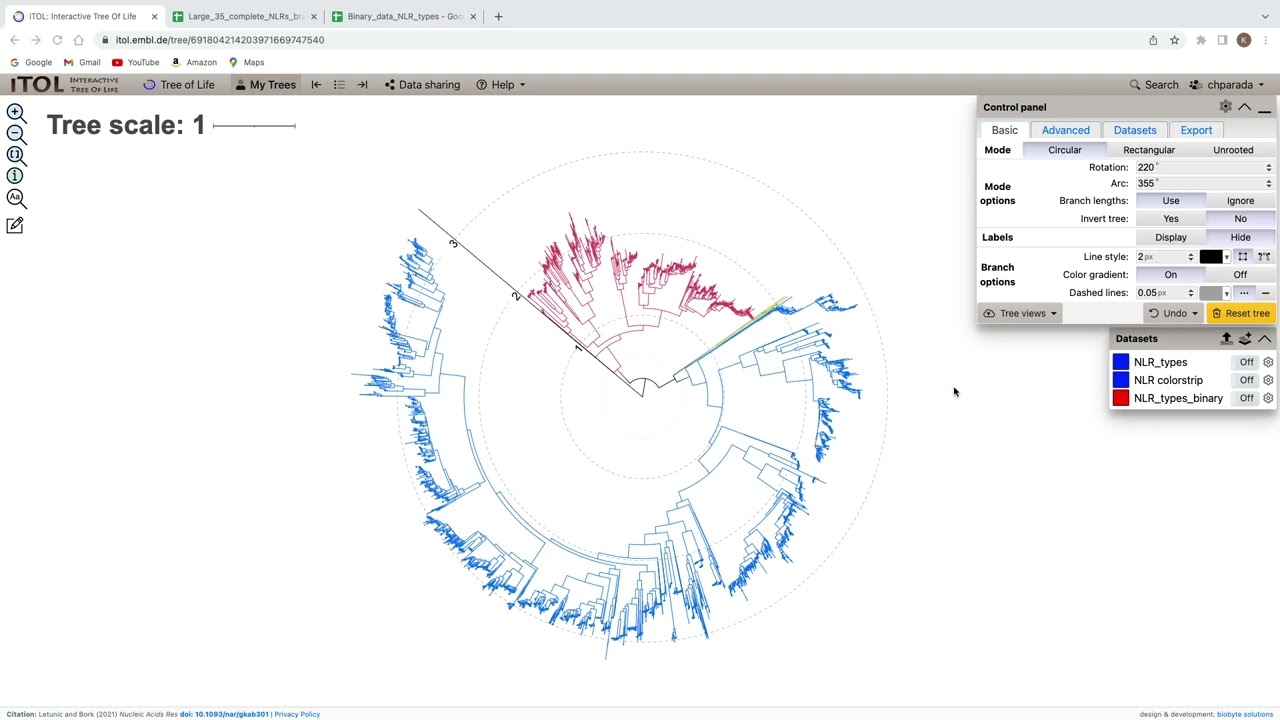
Task: Open gray dashed line color picker
Action: coord(1214,293)
